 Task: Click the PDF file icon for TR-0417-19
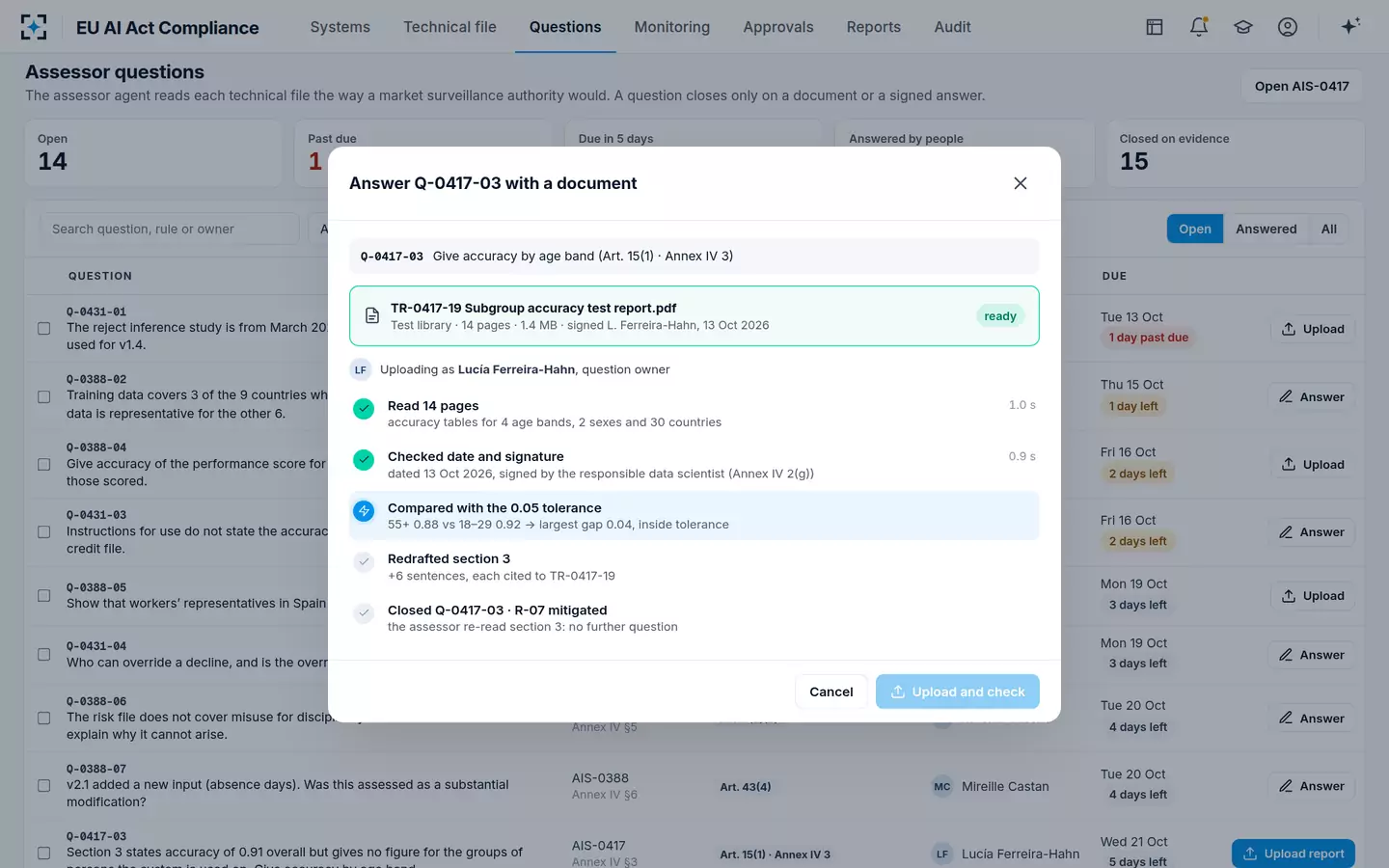pyautogui.click(x=372, y=316)
